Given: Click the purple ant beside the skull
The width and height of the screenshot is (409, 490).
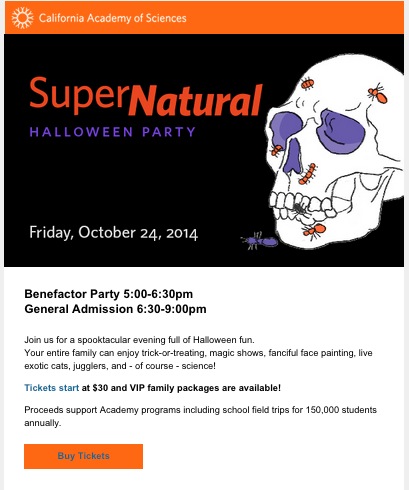Looking at the screenshot, I should click(x=259, y=240).
